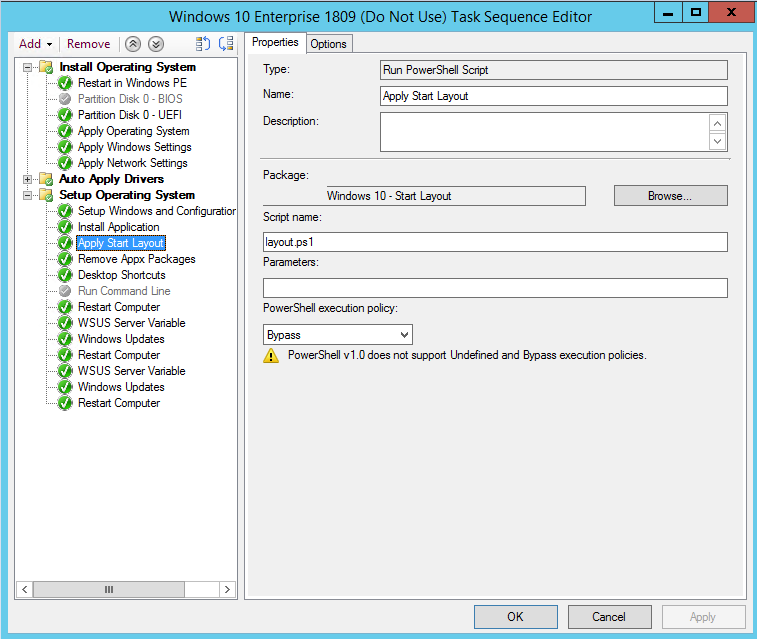This screenshot has height=639, width=757.
Task: Click the Type field showing Run PowerShell Script
Action: click(554, 70)
